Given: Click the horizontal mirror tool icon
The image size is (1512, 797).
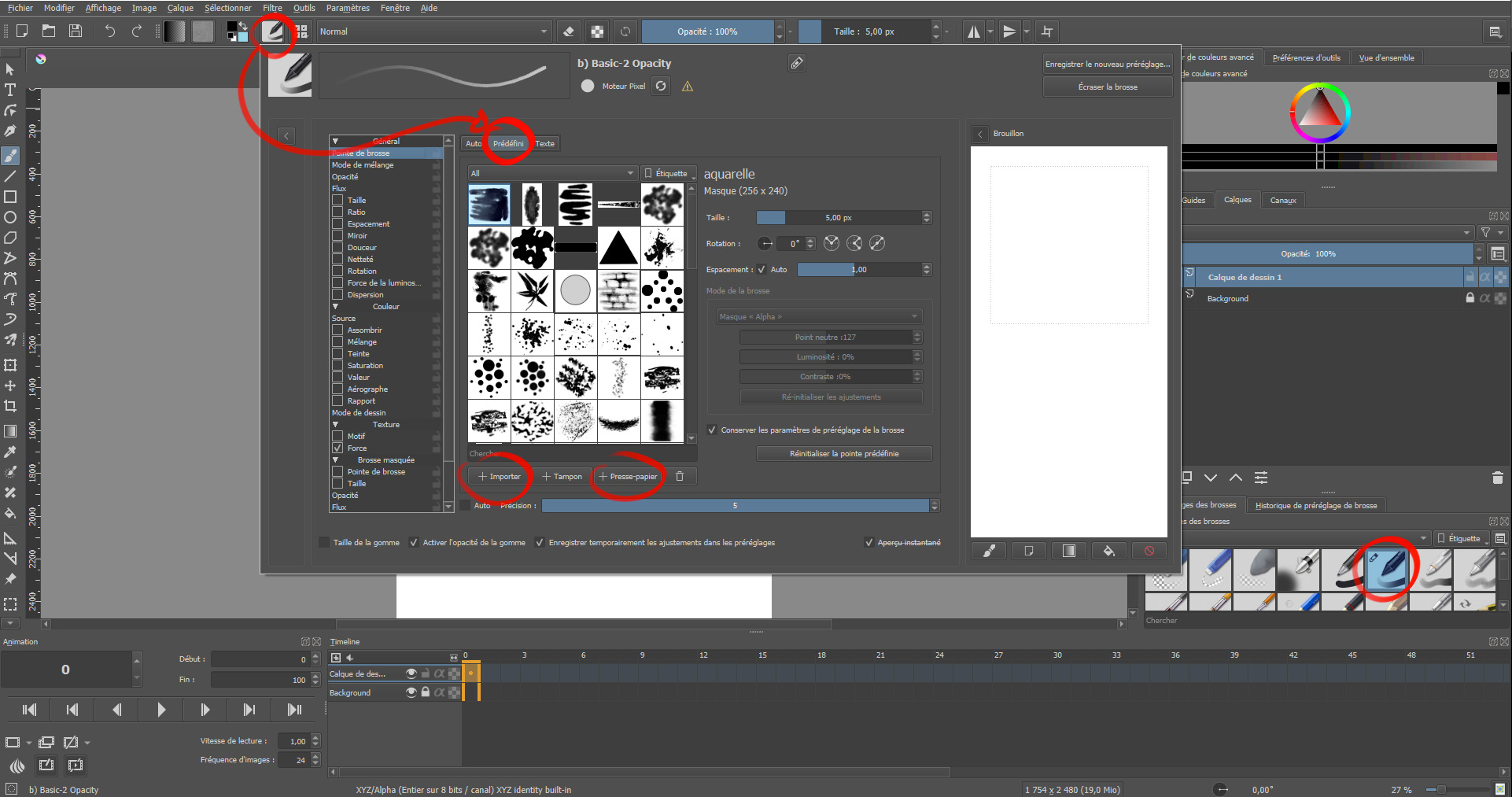Looking at the screenshot, I should point(974,31).
